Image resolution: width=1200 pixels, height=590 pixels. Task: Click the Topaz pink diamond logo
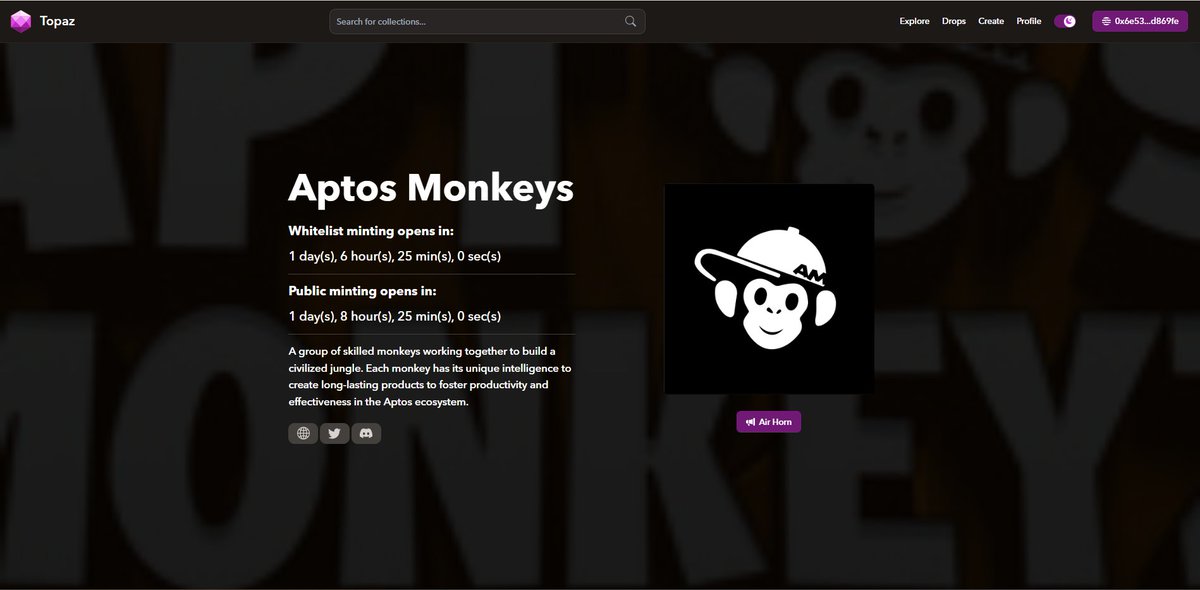point(20,20)
